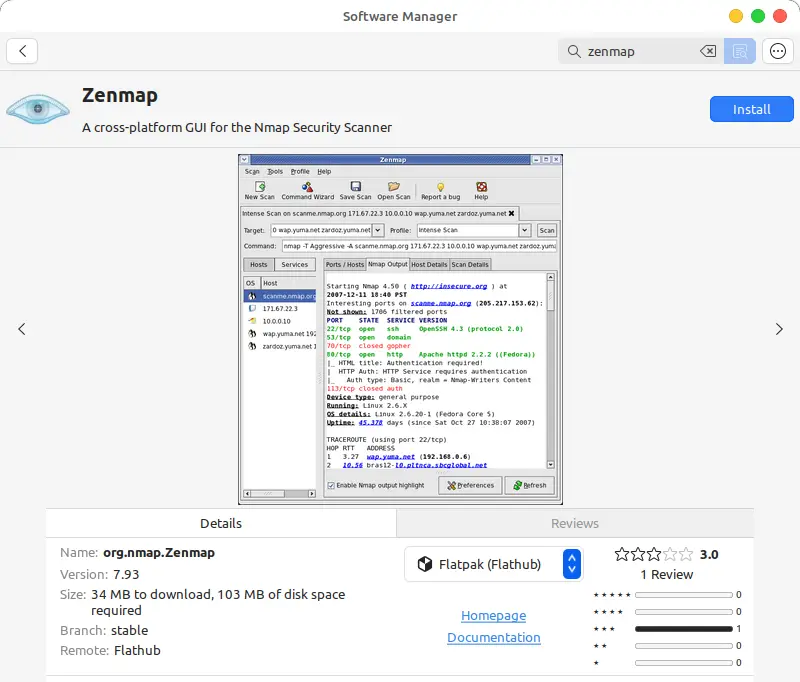800x682 pixels.
Task: Focus the search field containing zenmap
Action: [x=640, y=51]
